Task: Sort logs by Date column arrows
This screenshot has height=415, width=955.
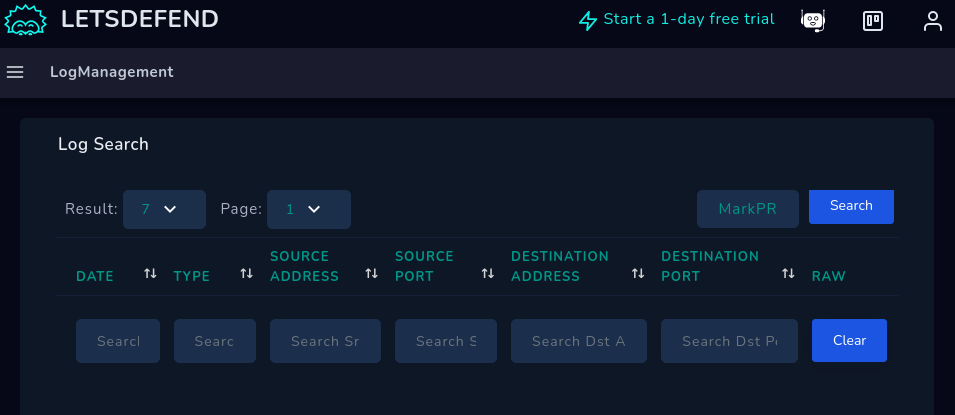Action: (x=150, y=274)
